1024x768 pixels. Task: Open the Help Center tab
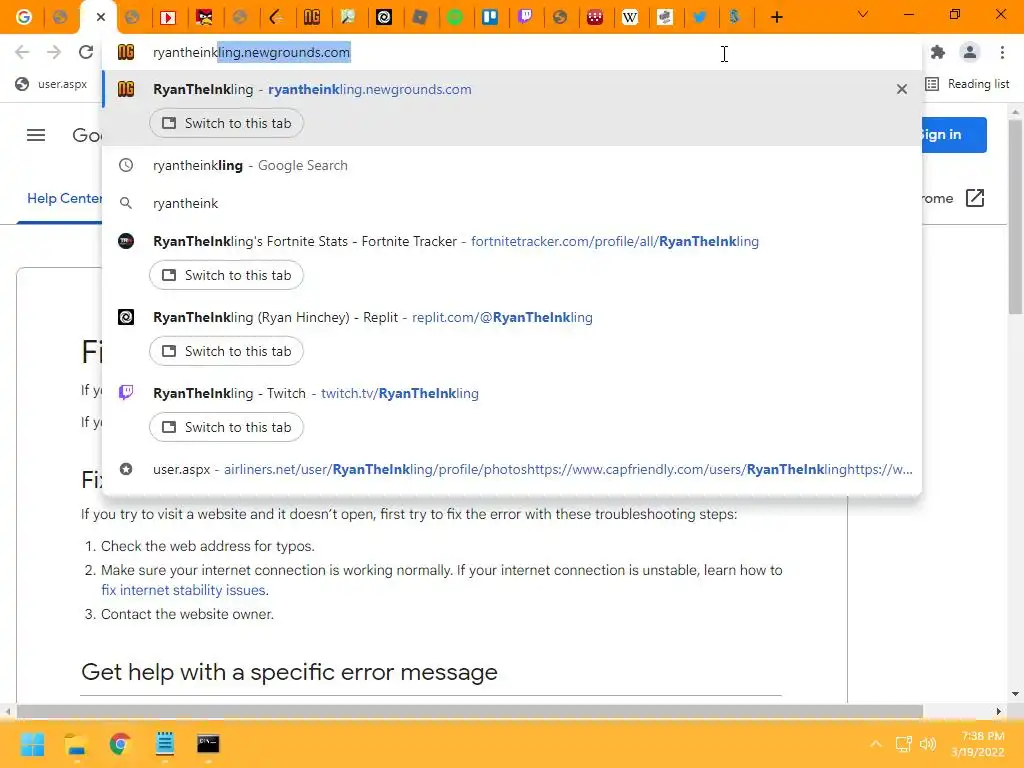tap(65, 199)
